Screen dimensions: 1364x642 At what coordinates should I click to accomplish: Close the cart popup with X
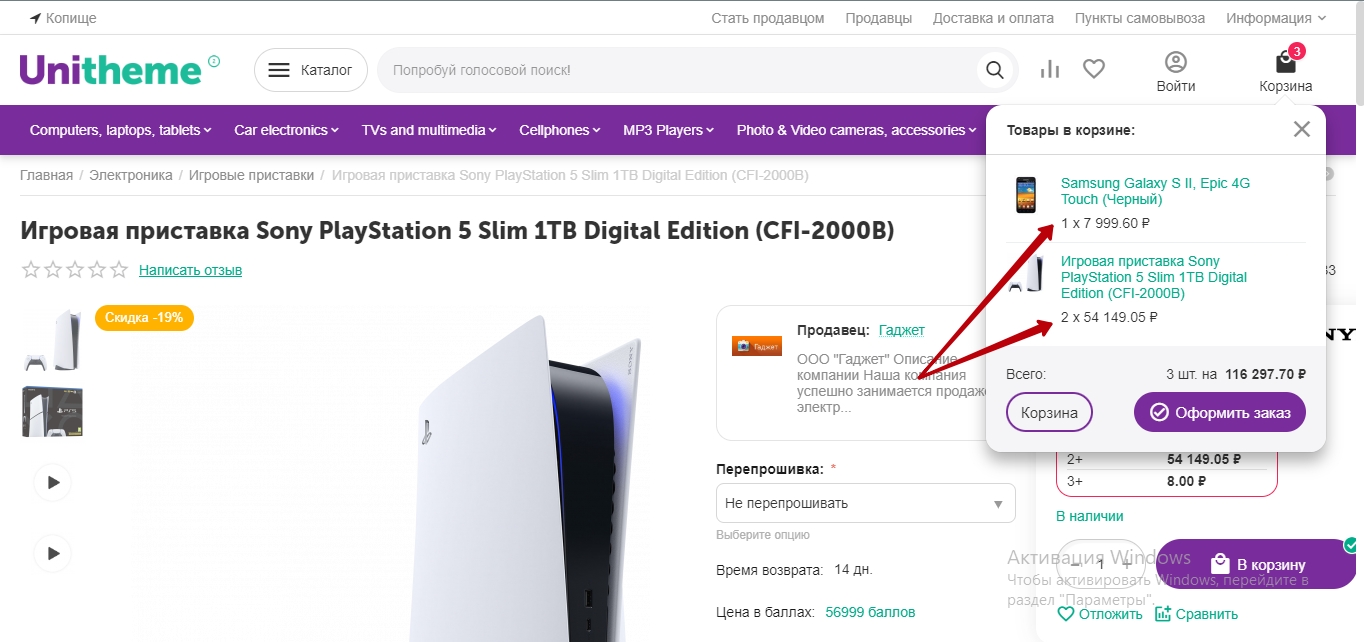click(1301, 129)
